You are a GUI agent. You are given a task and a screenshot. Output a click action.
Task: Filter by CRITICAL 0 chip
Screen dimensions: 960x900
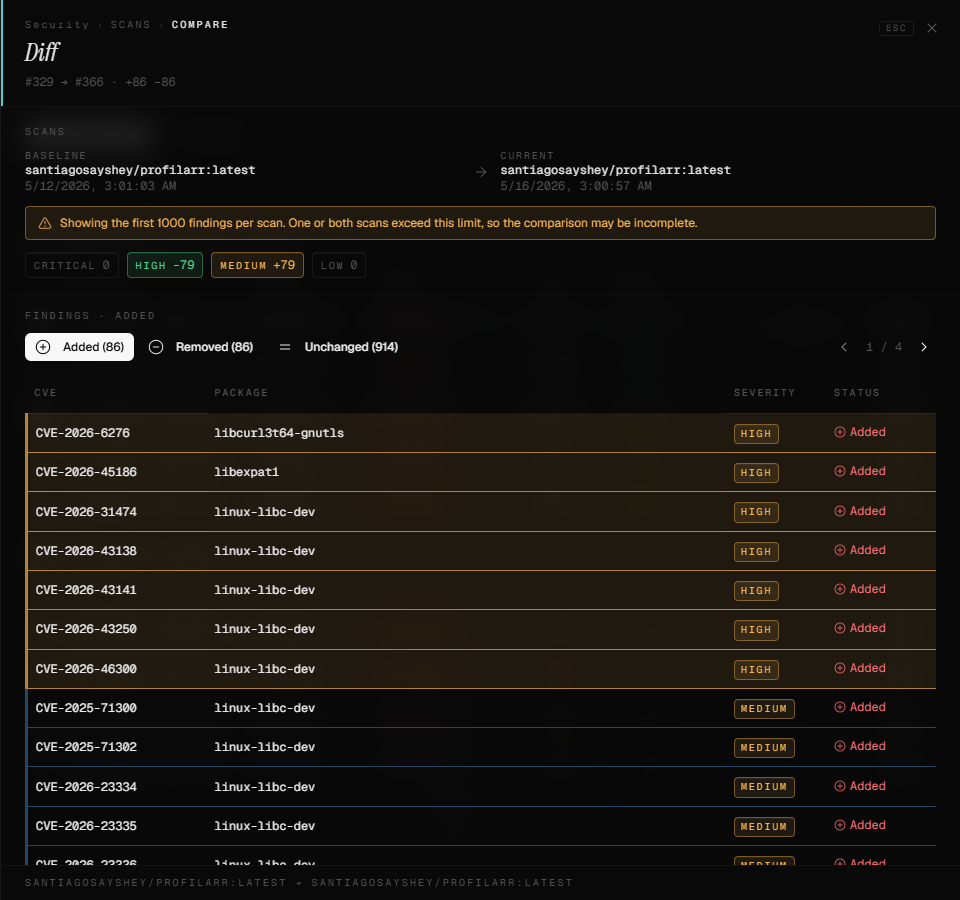point(72,265)
